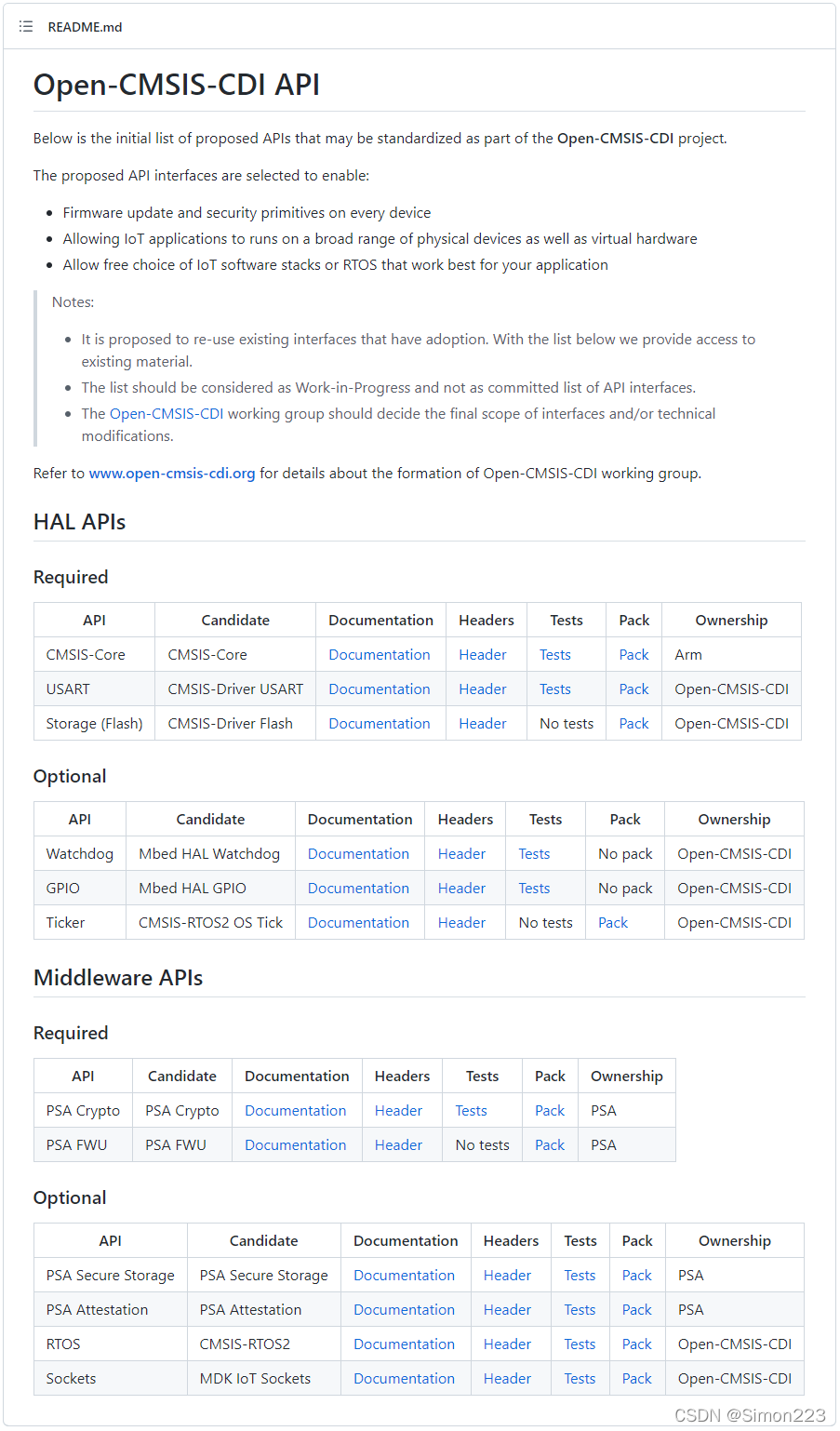840x1431 pixels.
Task: Open the README table of contents icon
Action: tap(26, 27)
